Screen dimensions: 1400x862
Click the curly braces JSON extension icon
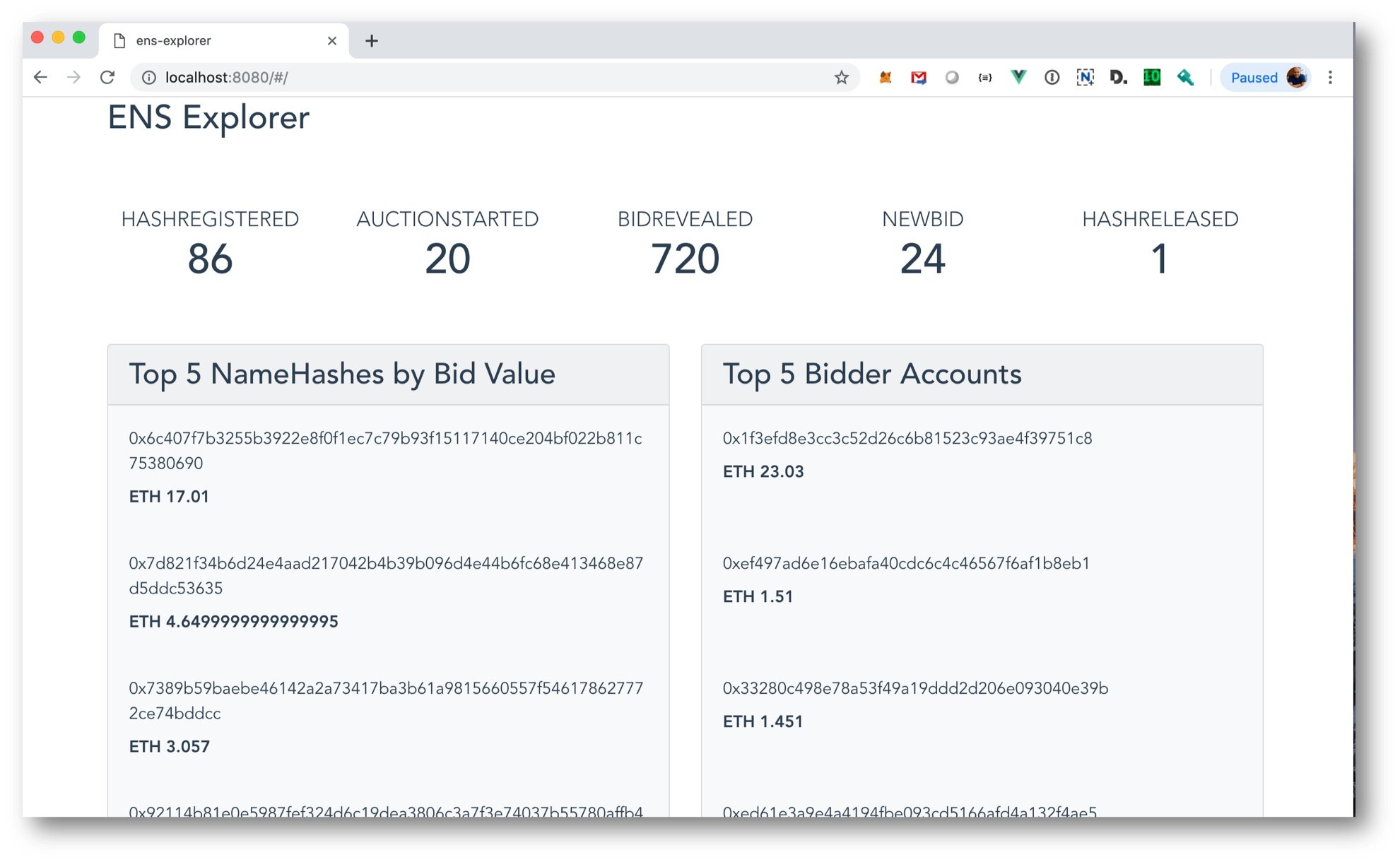[x=984, y=78]
